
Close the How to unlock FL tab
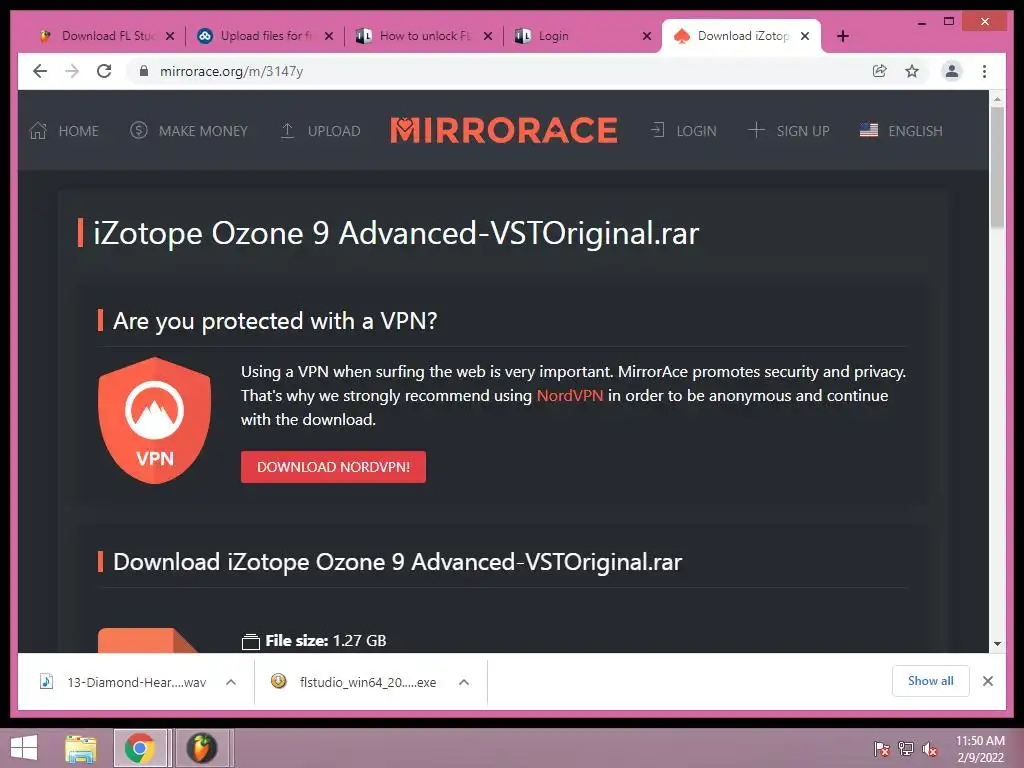488,36
